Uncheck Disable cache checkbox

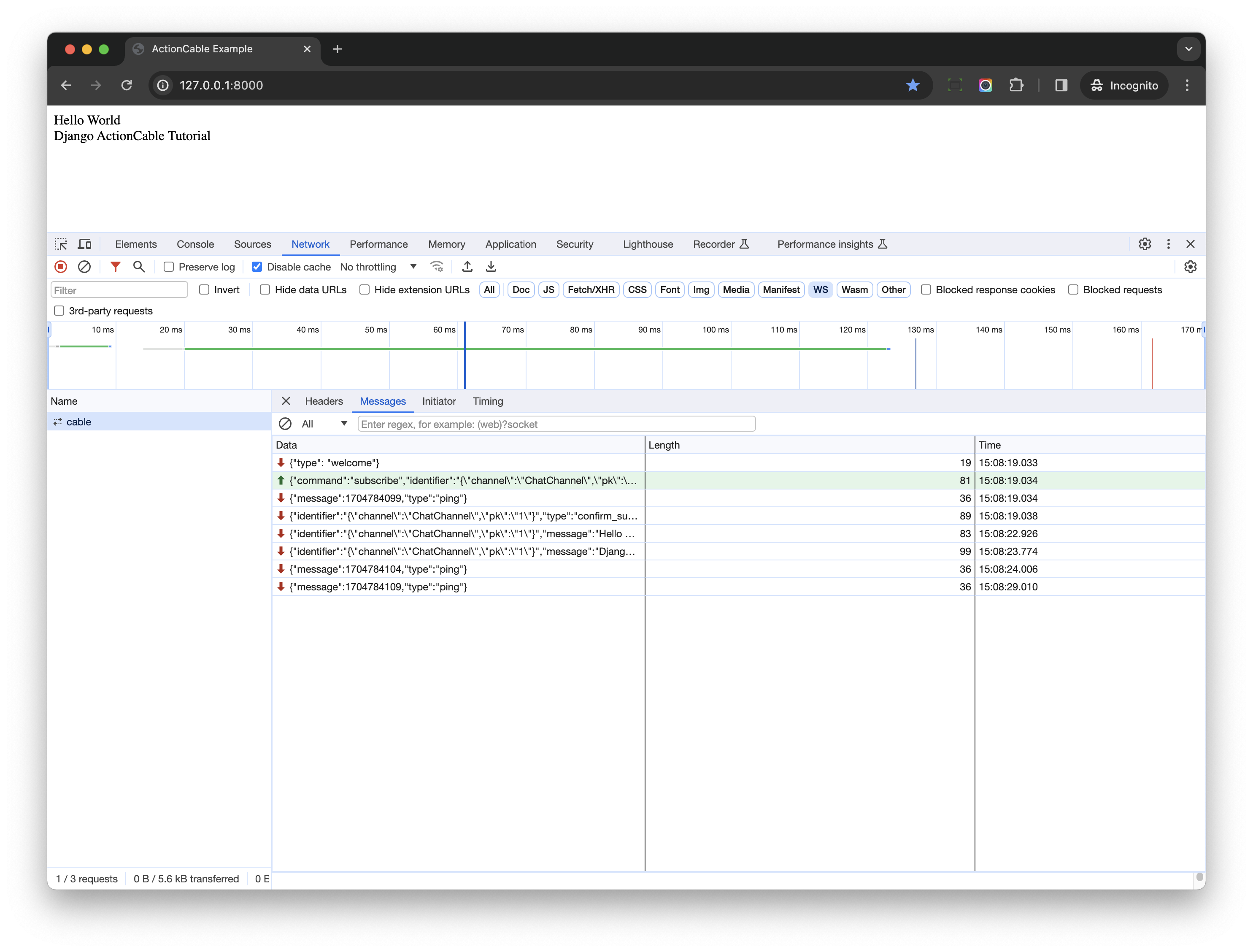[x=257, y=267]
